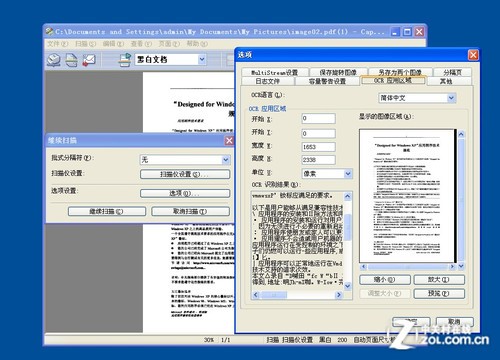Screen dimensions: 500x360
Task: Click the document preview thumbnail in the 选项 dialog
Action: [x=408, y=196]
